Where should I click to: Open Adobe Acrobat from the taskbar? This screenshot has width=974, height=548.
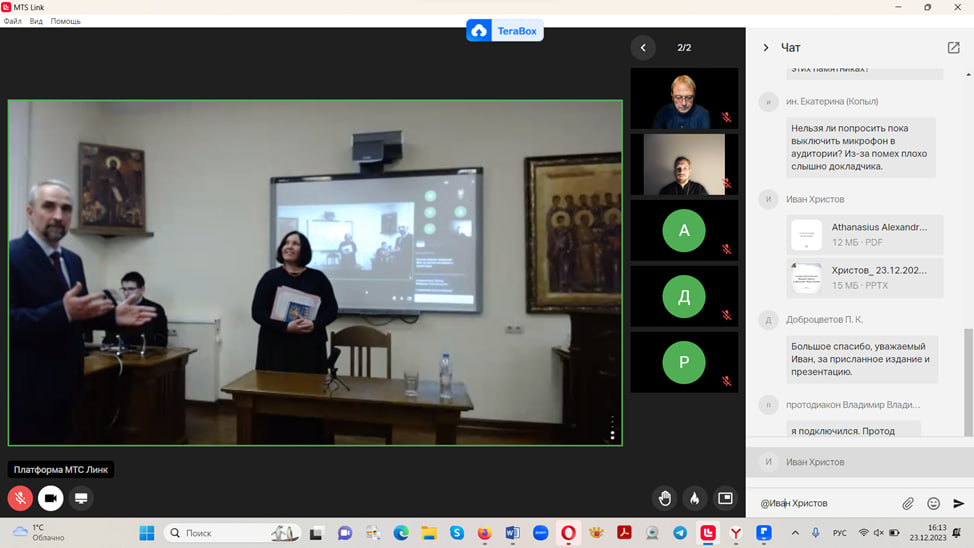click(624, 533)
